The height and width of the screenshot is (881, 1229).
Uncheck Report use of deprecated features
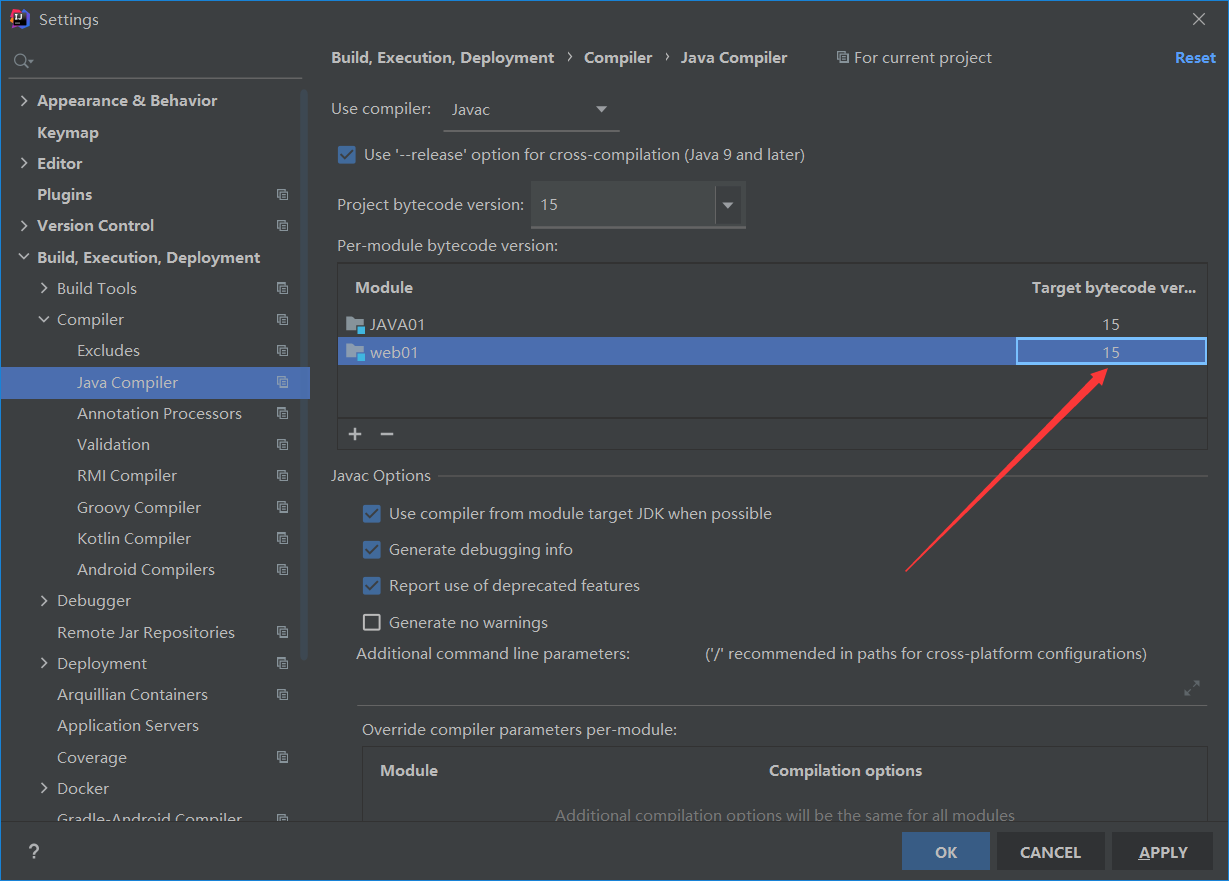click(x=372, y=586)
